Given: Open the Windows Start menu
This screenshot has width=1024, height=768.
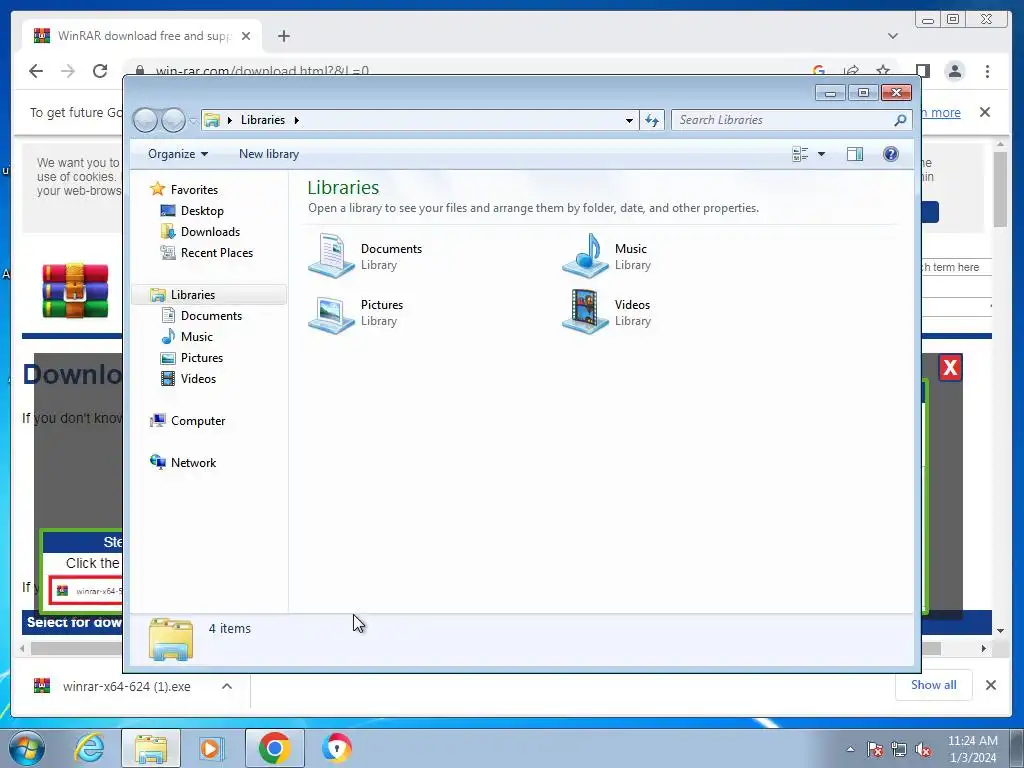Looking at the screenshot, I should (x=26, y=748).
